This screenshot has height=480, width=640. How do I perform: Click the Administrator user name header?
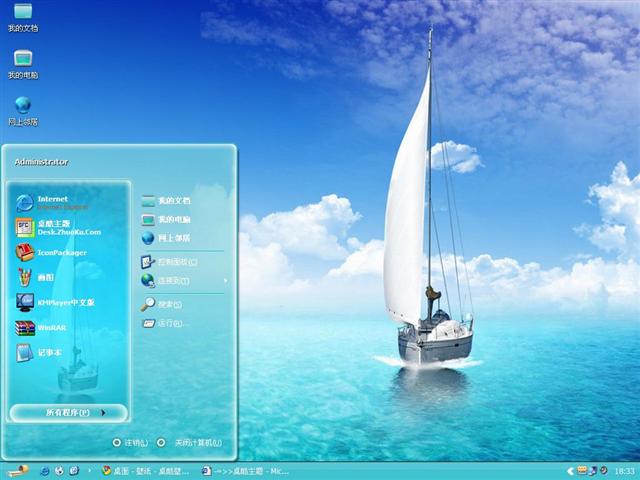[41, 162]
